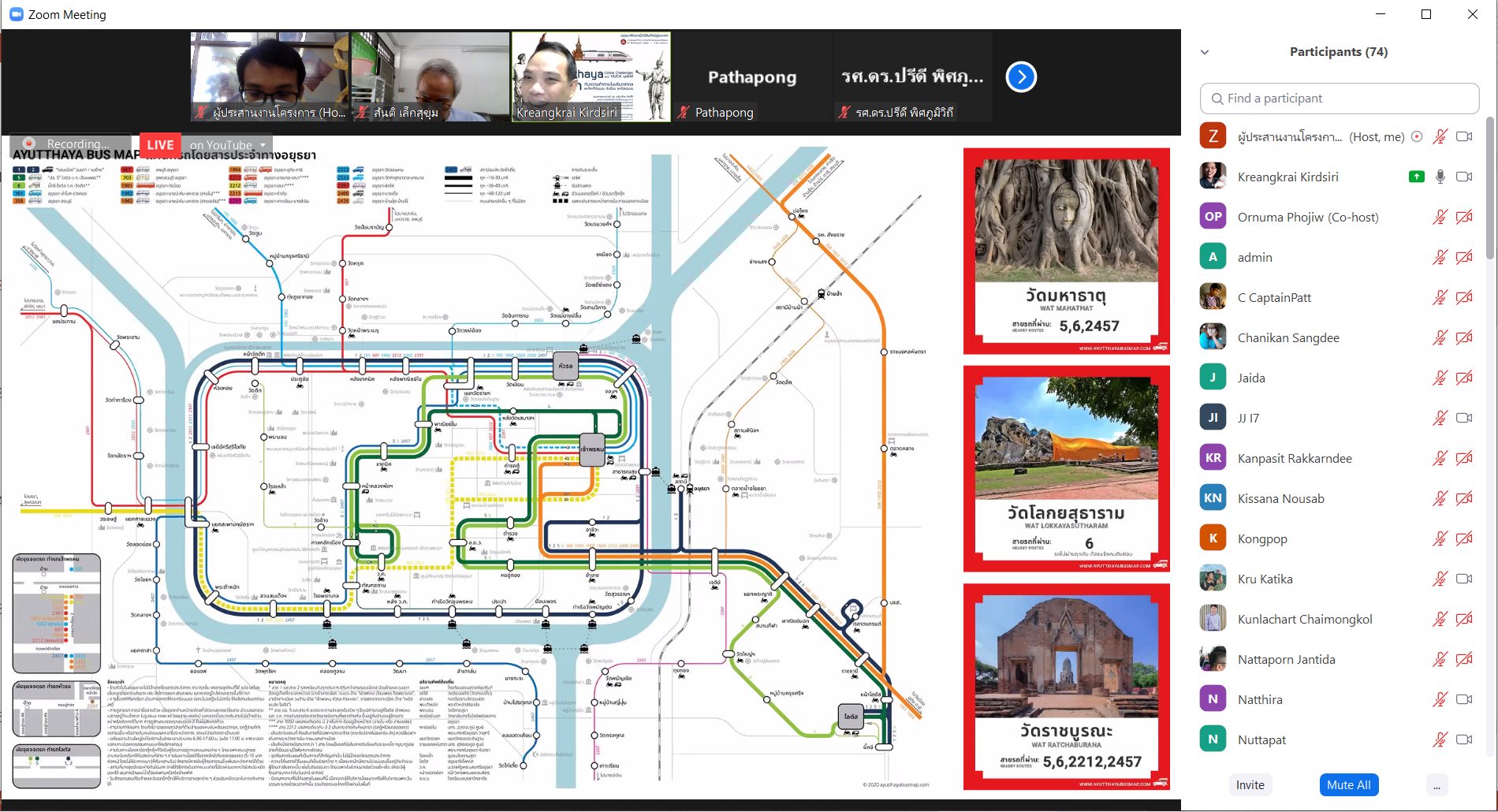Click Kanpasit Rakkarndee's muted microphone icon
Image resolution: width=1498 pixels, height=812 pixels.
(1440, 458)
